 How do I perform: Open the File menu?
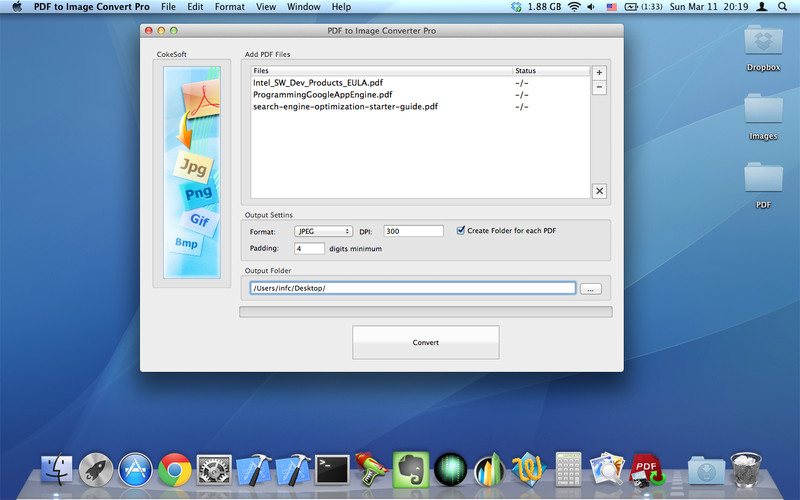coord(168,7)
